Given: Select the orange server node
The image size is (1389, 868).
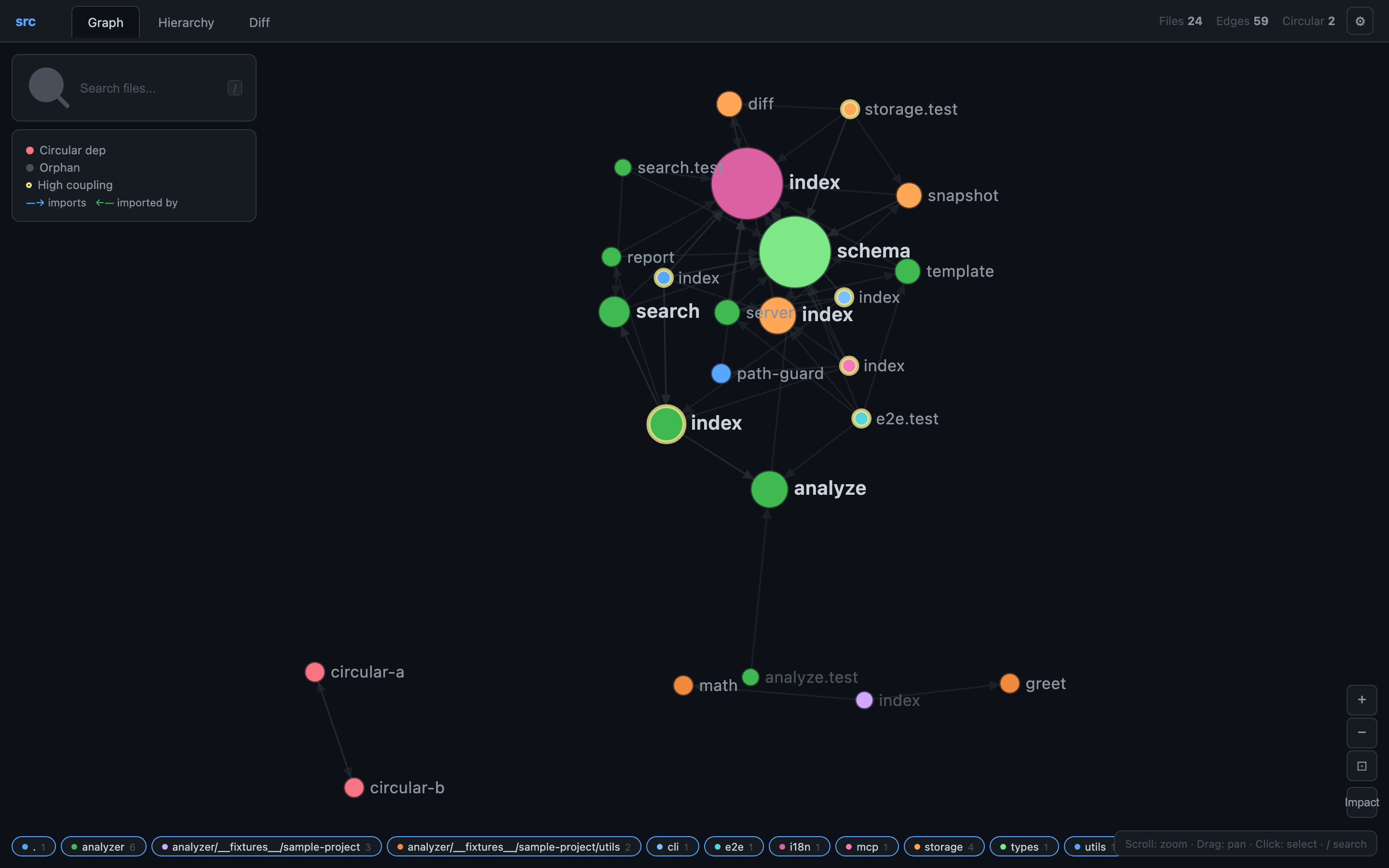Looking at the screenshot, I should tap(776, 314).
